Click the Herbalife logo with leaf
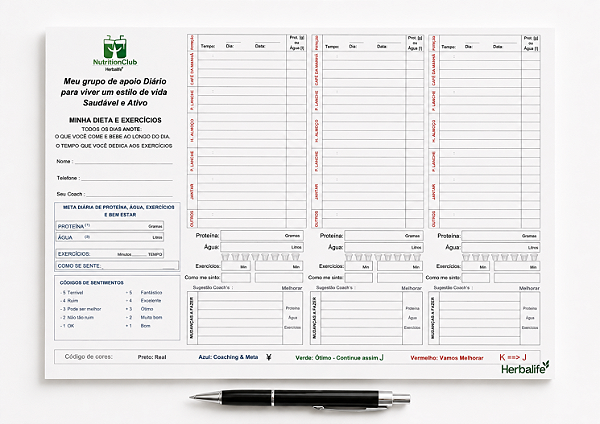The width and height of the screenshot is (600, 424). click(525, 368)
